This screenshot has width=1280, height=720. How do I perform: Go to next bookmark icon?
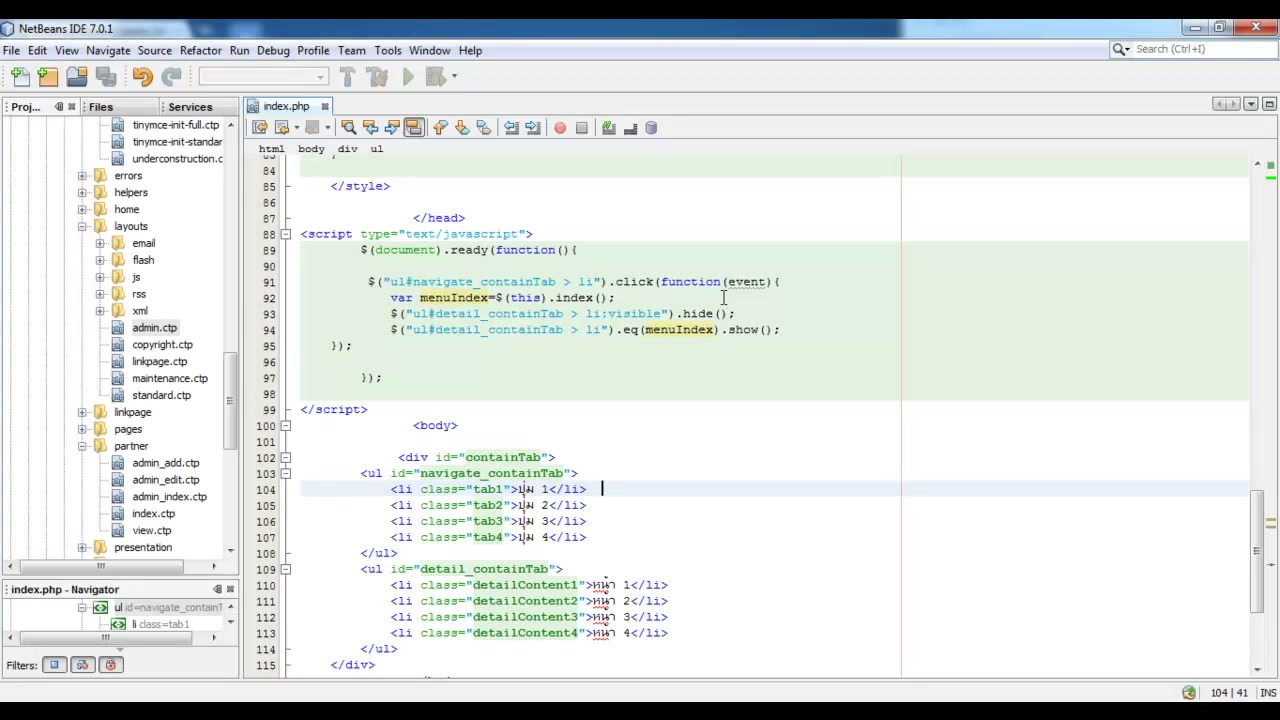462,128
